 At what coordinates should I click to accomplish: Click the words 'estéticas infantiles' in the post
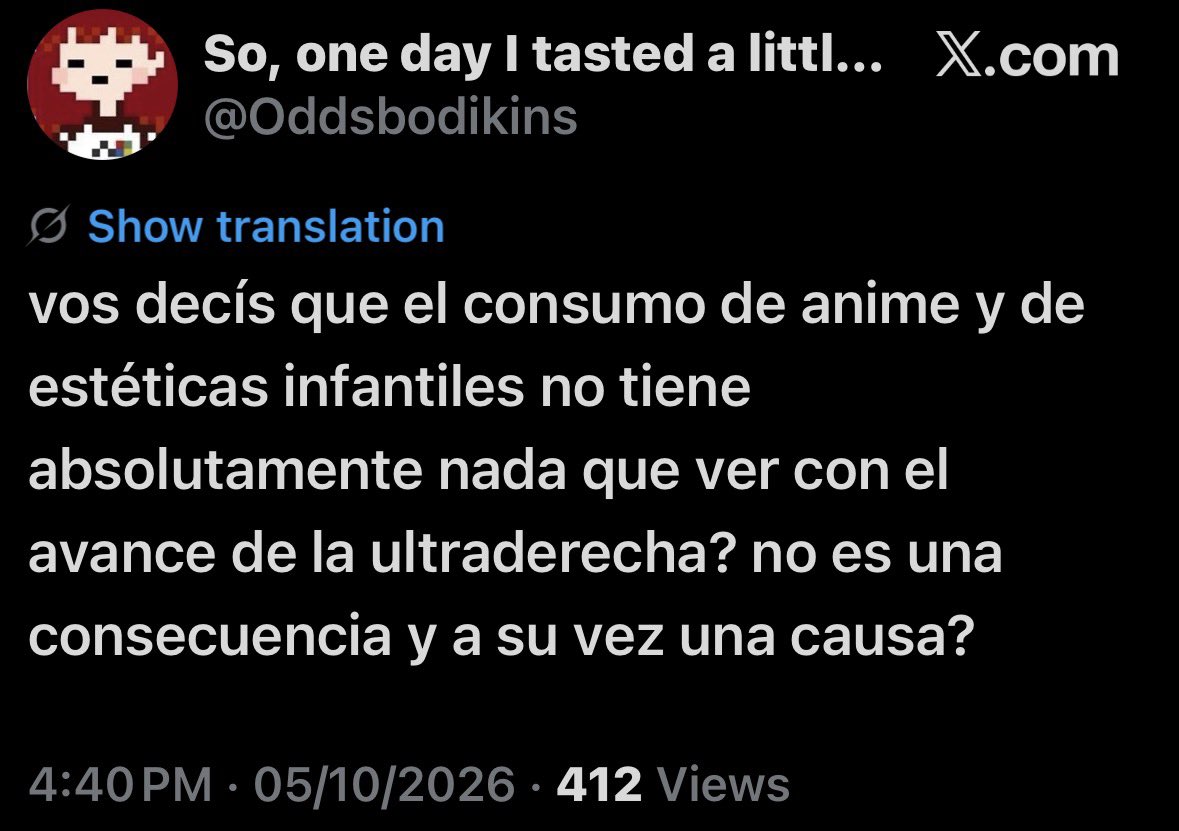pyautogui.click(x=276, y=388)
